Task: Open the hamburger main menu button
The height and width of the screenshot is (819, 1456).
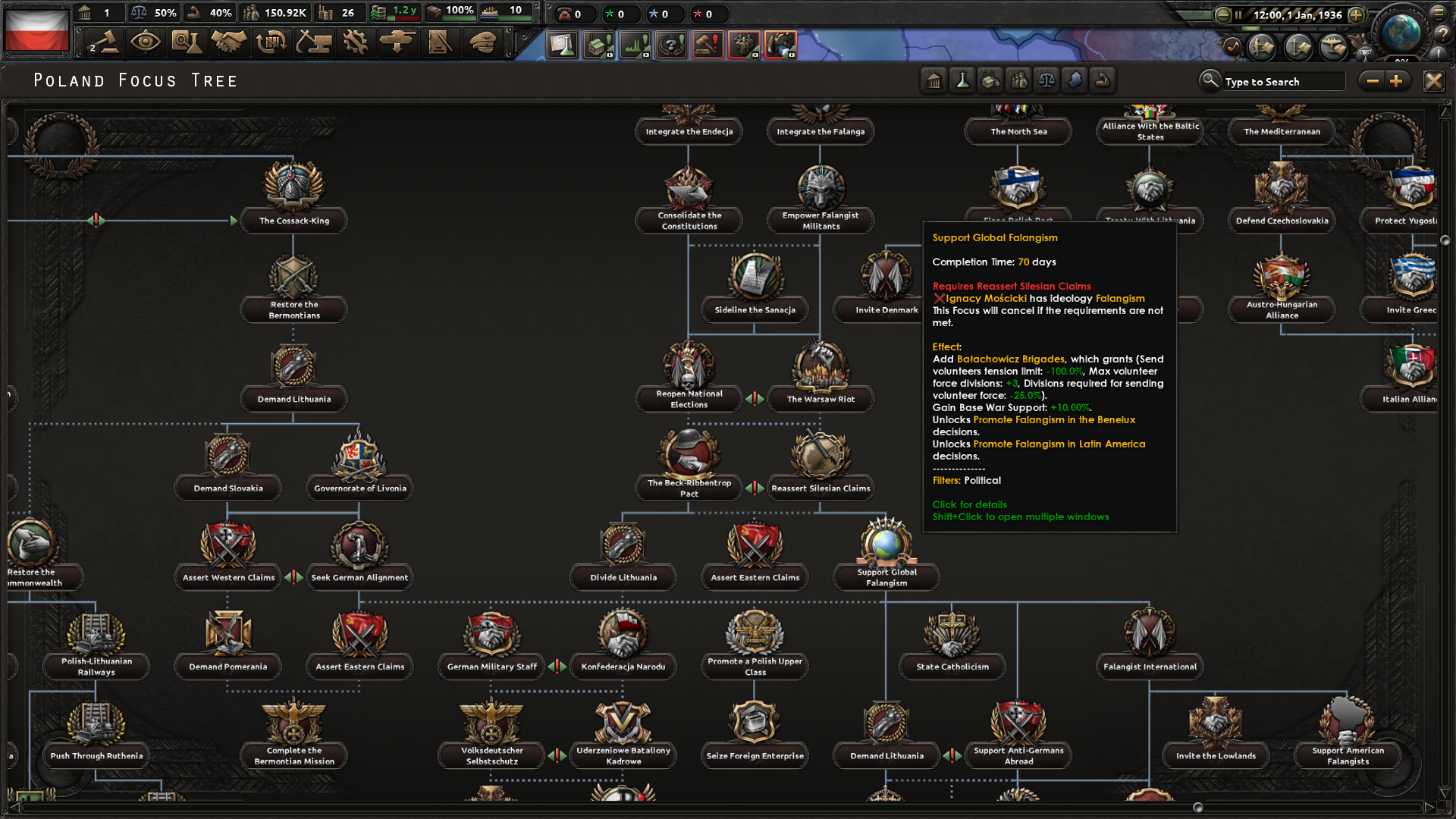Action: [1439, 12]
